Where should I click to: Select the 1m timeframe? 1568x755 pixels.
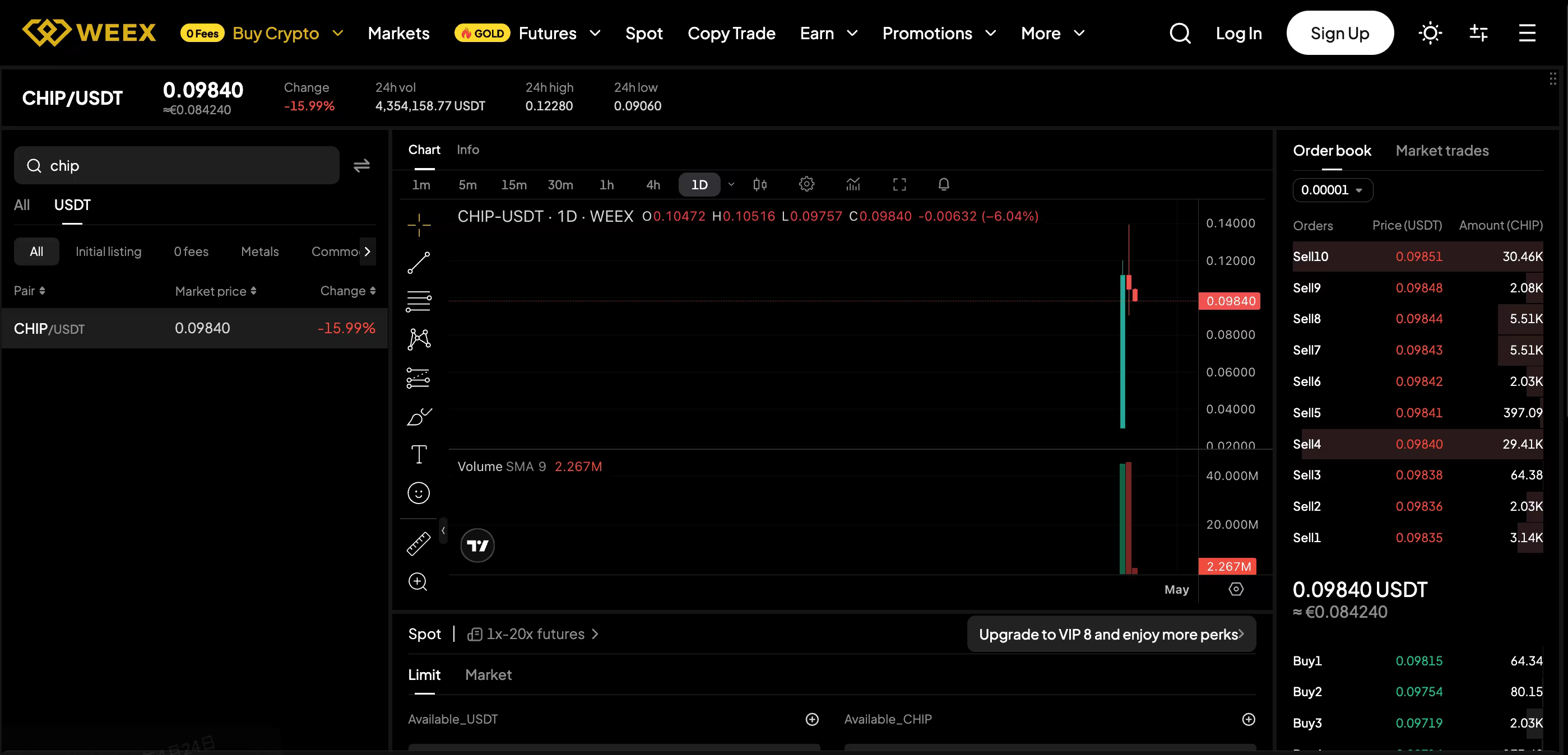(x=421, y=184)
